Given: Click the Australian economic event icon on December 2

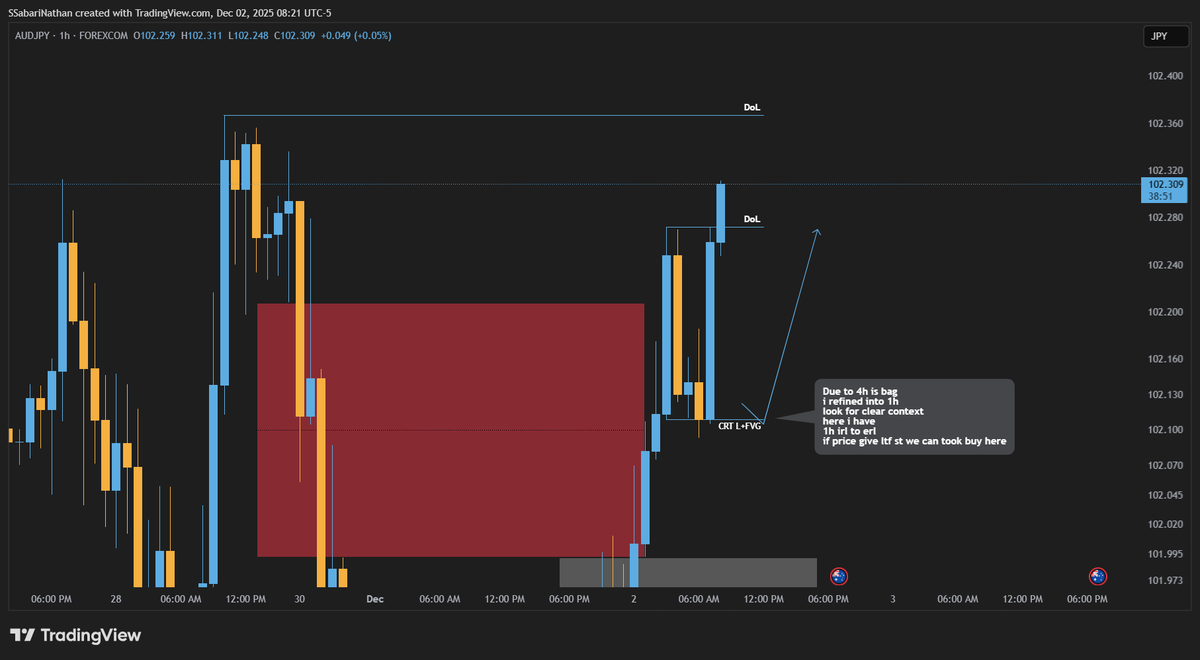Looking at the screenshot, I should 839,575.
